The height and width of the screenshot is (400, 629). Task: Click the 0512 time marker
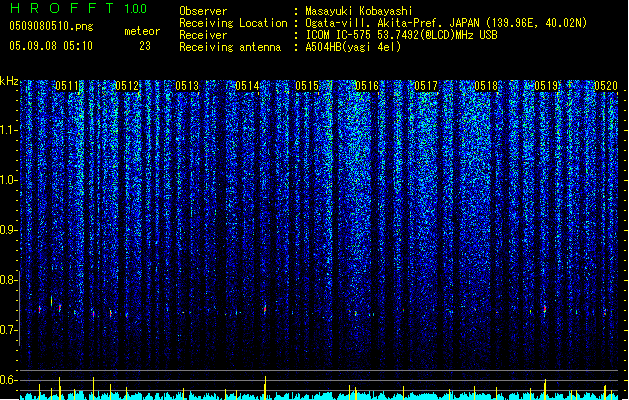click(127, 86)
